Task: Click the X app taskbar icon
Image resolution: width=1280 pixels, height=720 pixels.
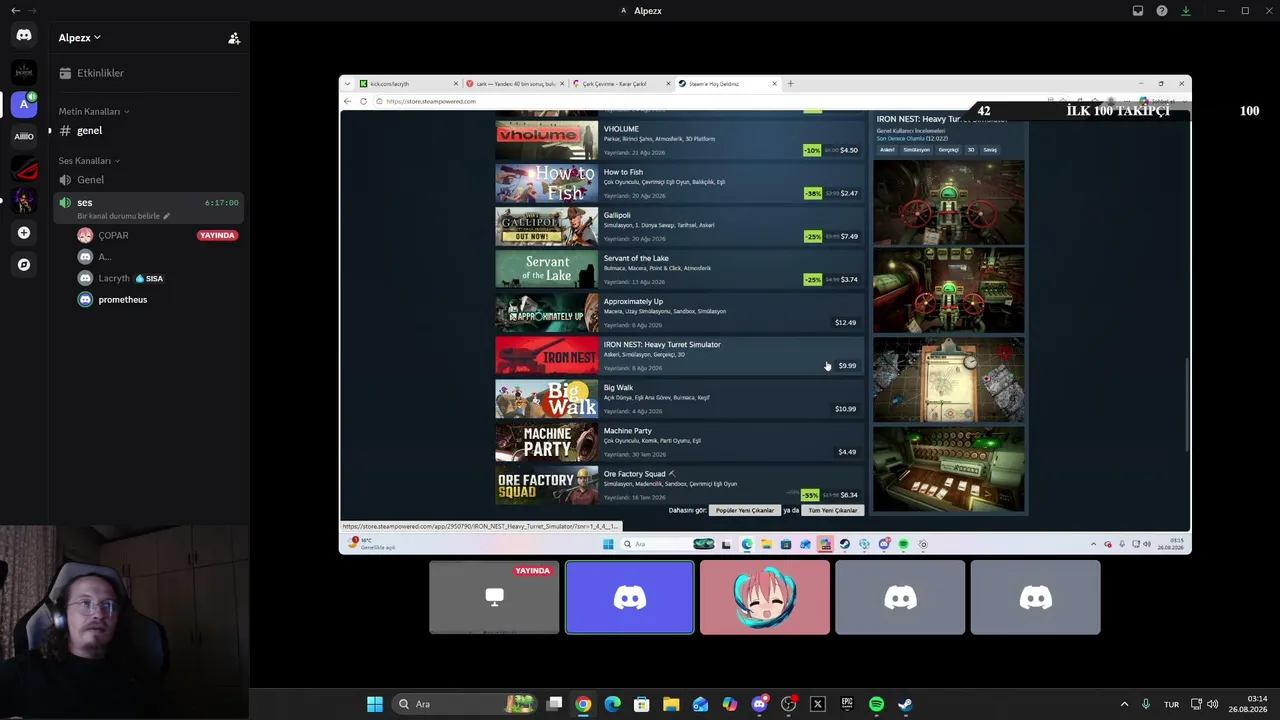Action: click(818, 704)
